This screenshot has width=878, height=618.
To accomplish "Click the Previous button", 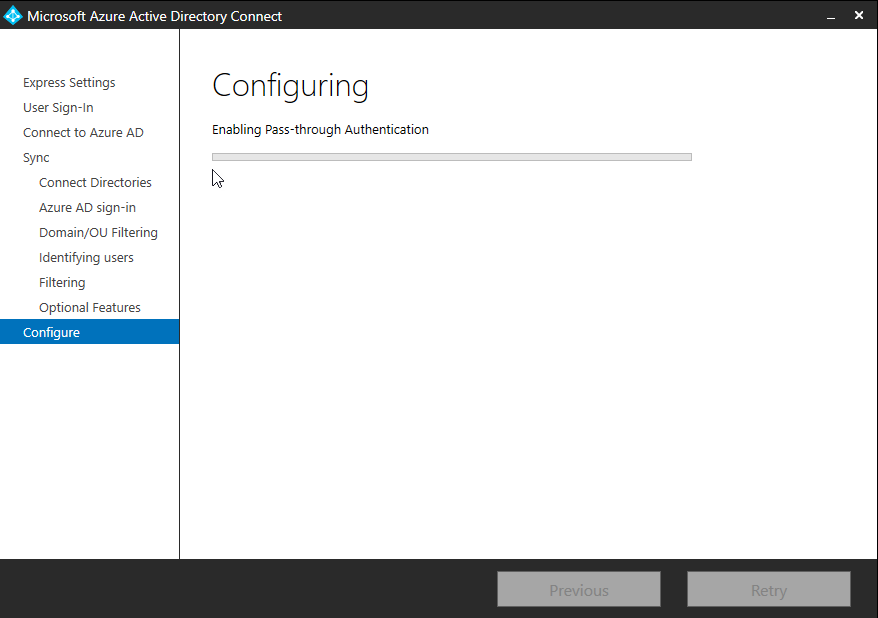I will pos(579,589).
